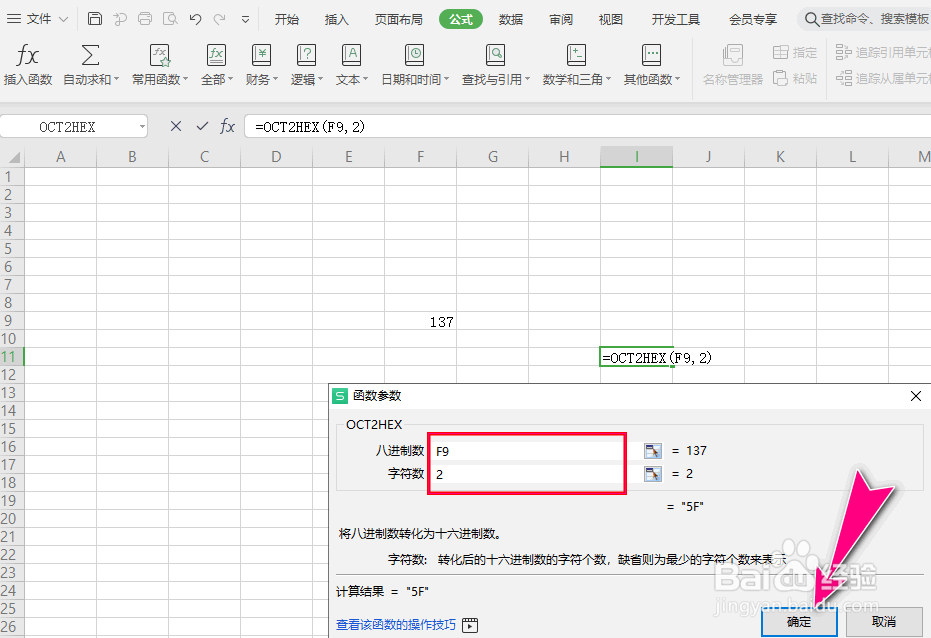The height and width of the screenshot is (638, 931).
Task: Click the Insert Function (插入函数) icon
Action: coord(27,56)
